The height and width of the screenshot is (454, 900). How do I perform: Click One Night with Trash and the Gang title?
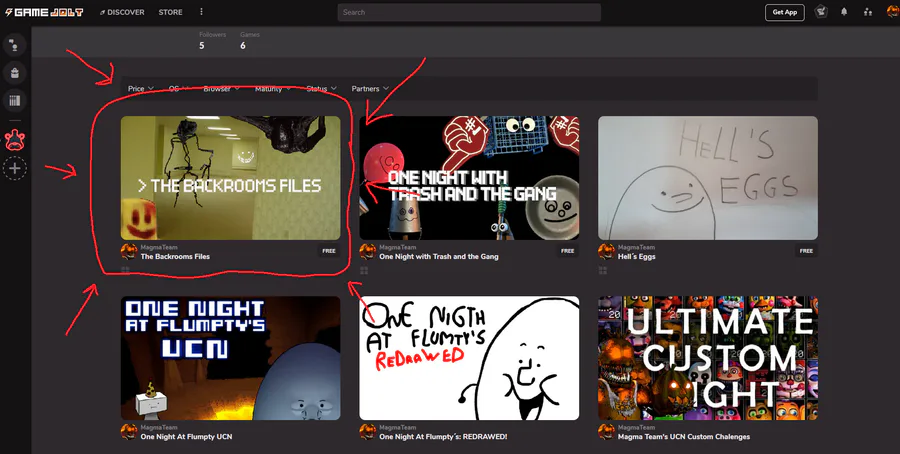pos(439,257)
